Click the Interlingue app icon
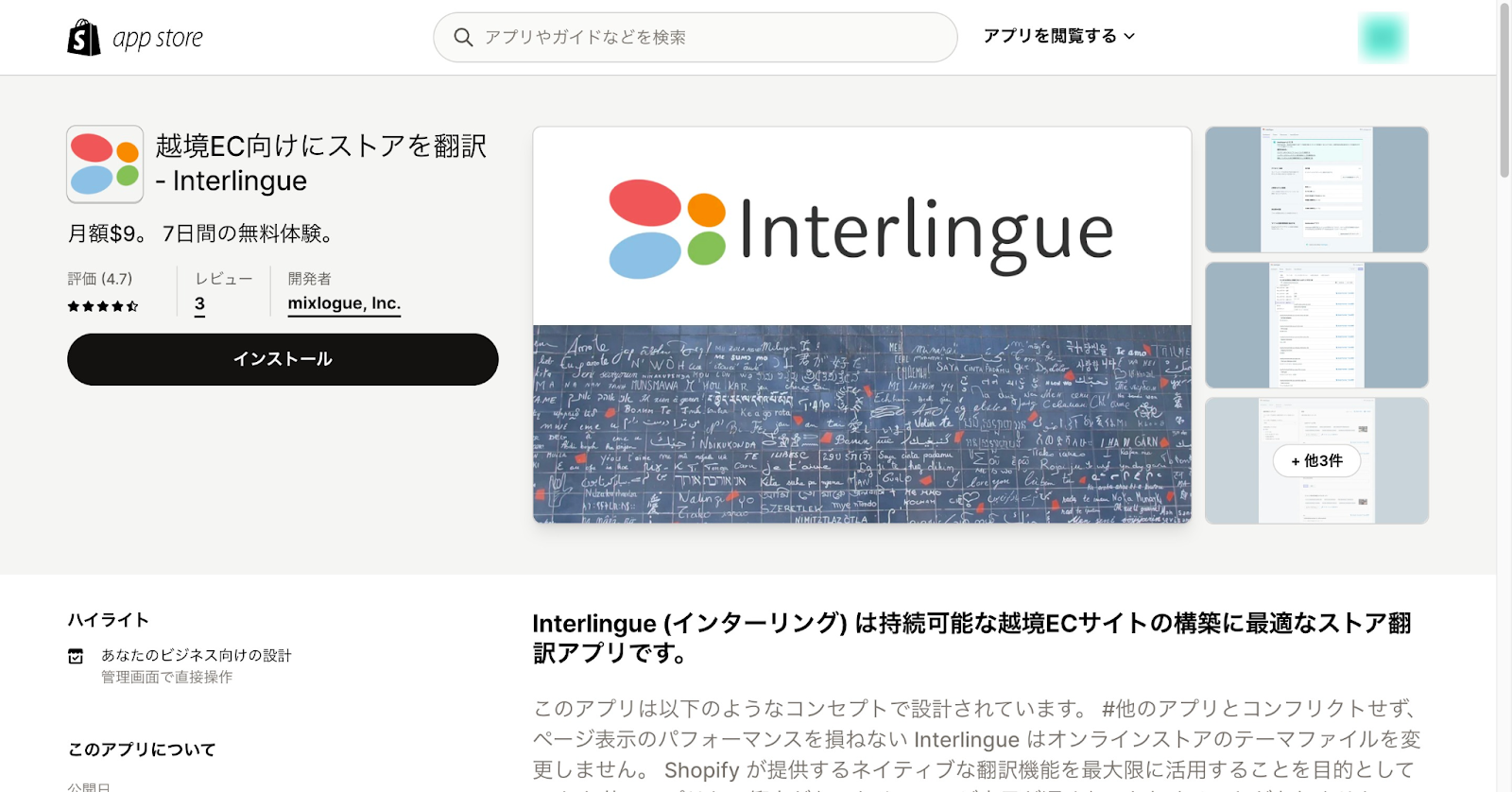 point(105,164)
